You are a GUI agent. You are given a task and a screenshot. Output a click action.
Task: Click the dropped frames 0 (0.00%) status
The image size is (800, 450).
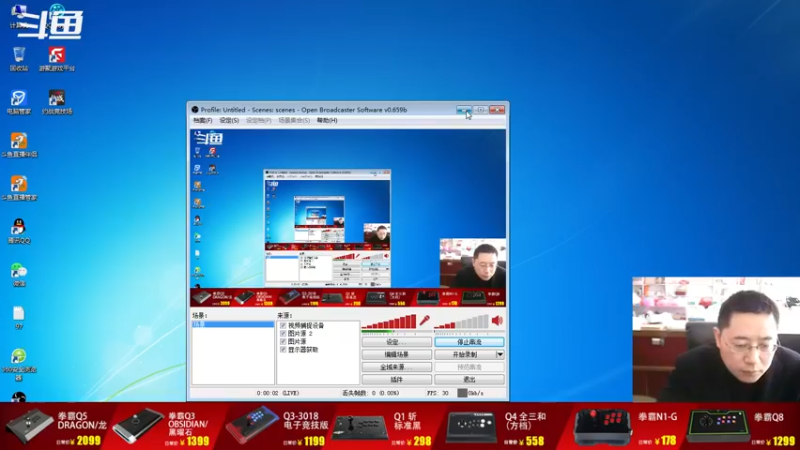(371, 393)
